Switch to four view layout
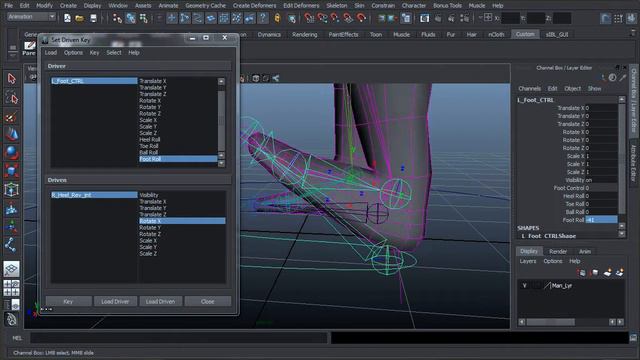 [x=11, y=288]
